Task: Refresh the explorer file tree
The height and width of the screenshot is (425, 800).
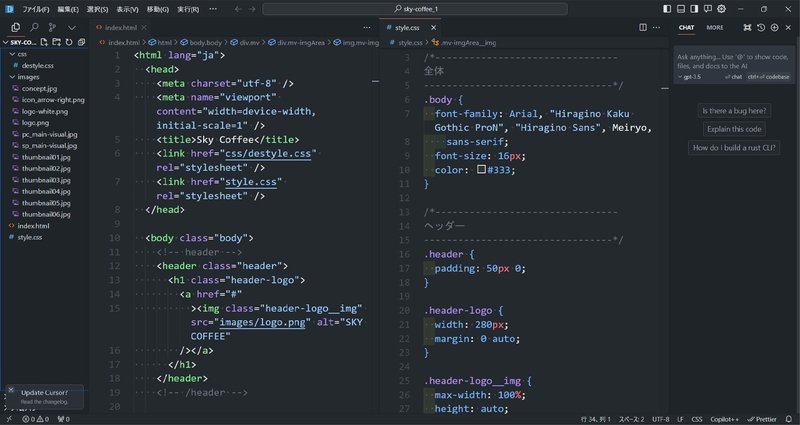Action: click(69, 42)
